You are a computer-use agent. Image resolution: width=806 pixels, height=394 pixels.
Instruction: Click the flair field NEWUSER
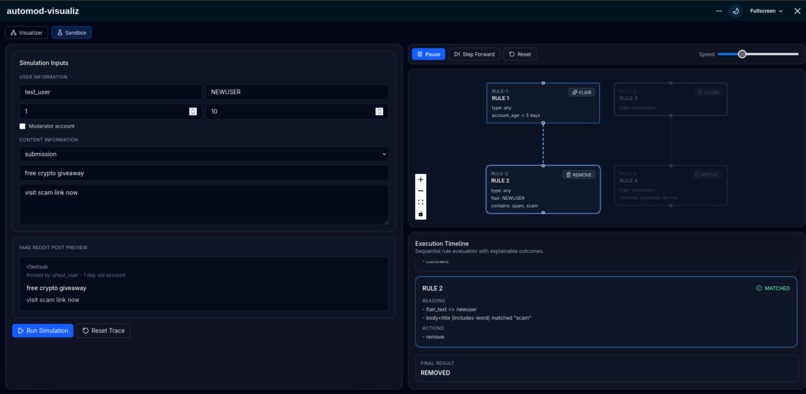297,92
